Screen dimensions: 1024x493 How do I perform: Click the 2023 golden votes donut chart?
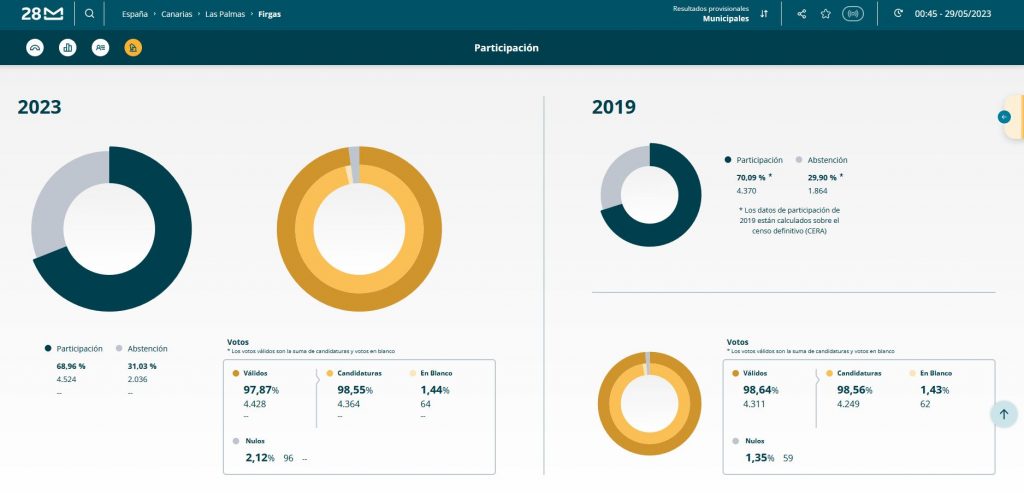[x=359, y=229]
